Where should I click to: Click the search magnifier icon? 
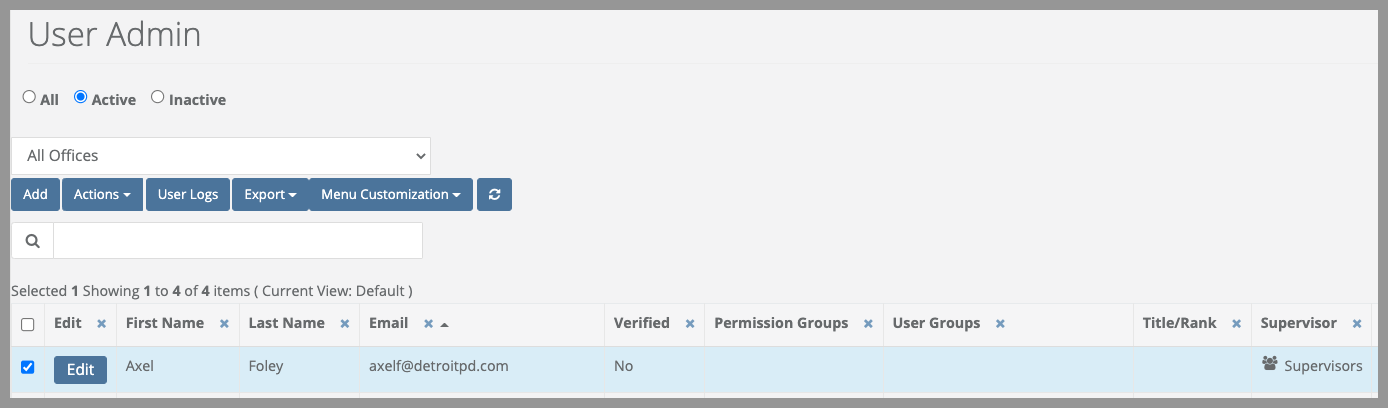(32, 240)
